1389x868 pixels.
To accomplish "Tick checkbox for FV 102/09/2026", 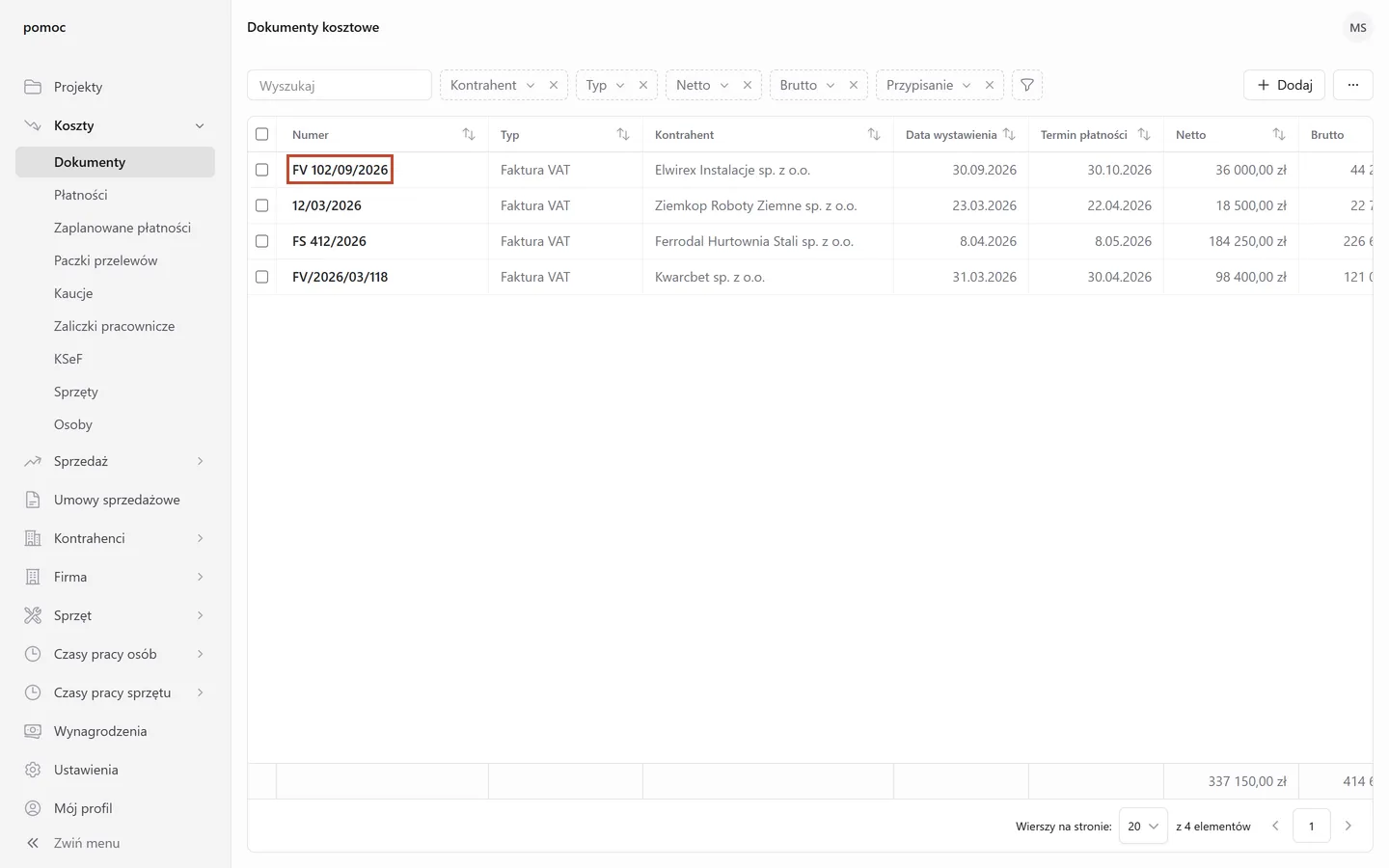I will pyautogui.click(x=261, y=170).
